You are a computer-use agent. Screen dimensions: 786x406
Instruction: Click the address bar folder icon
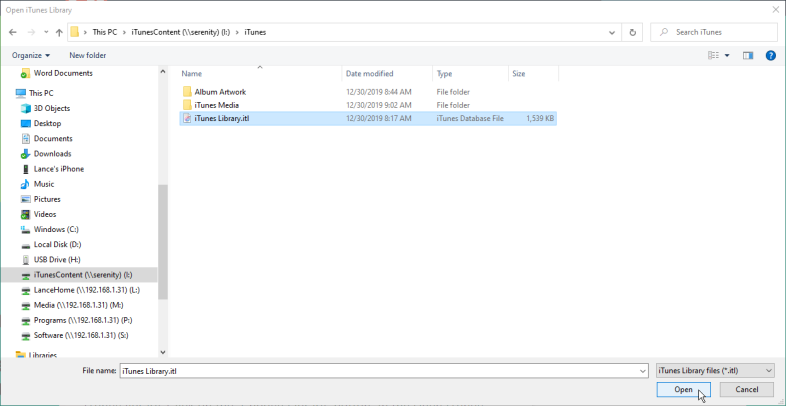(x=75, y=32)
